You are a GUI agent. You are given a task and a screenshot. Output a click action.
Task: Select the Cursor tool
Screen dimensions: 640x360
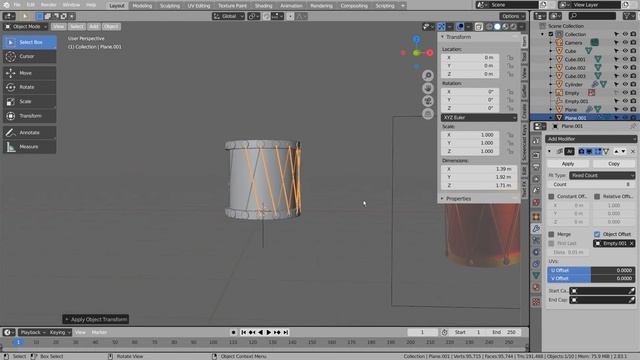pos(29,56)
